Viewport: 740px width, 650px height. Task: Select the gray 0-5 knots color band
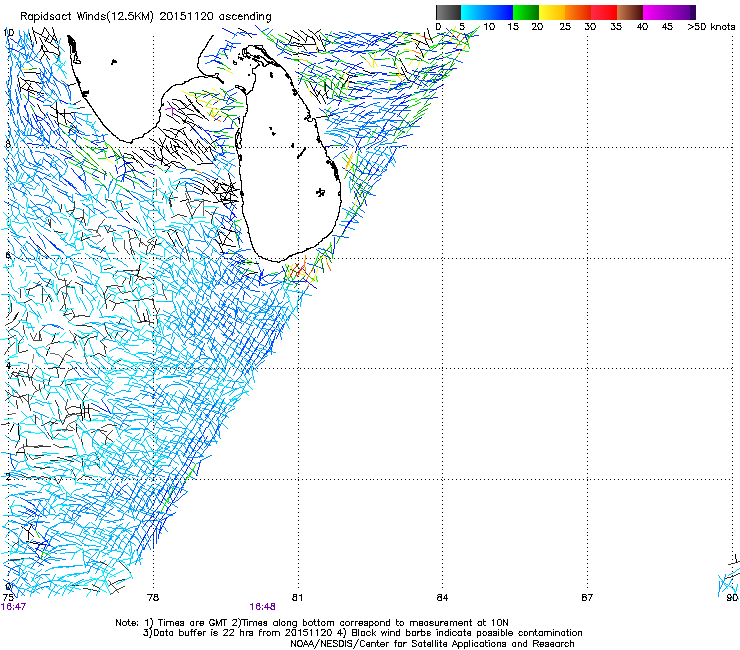[x=448, y=12]
